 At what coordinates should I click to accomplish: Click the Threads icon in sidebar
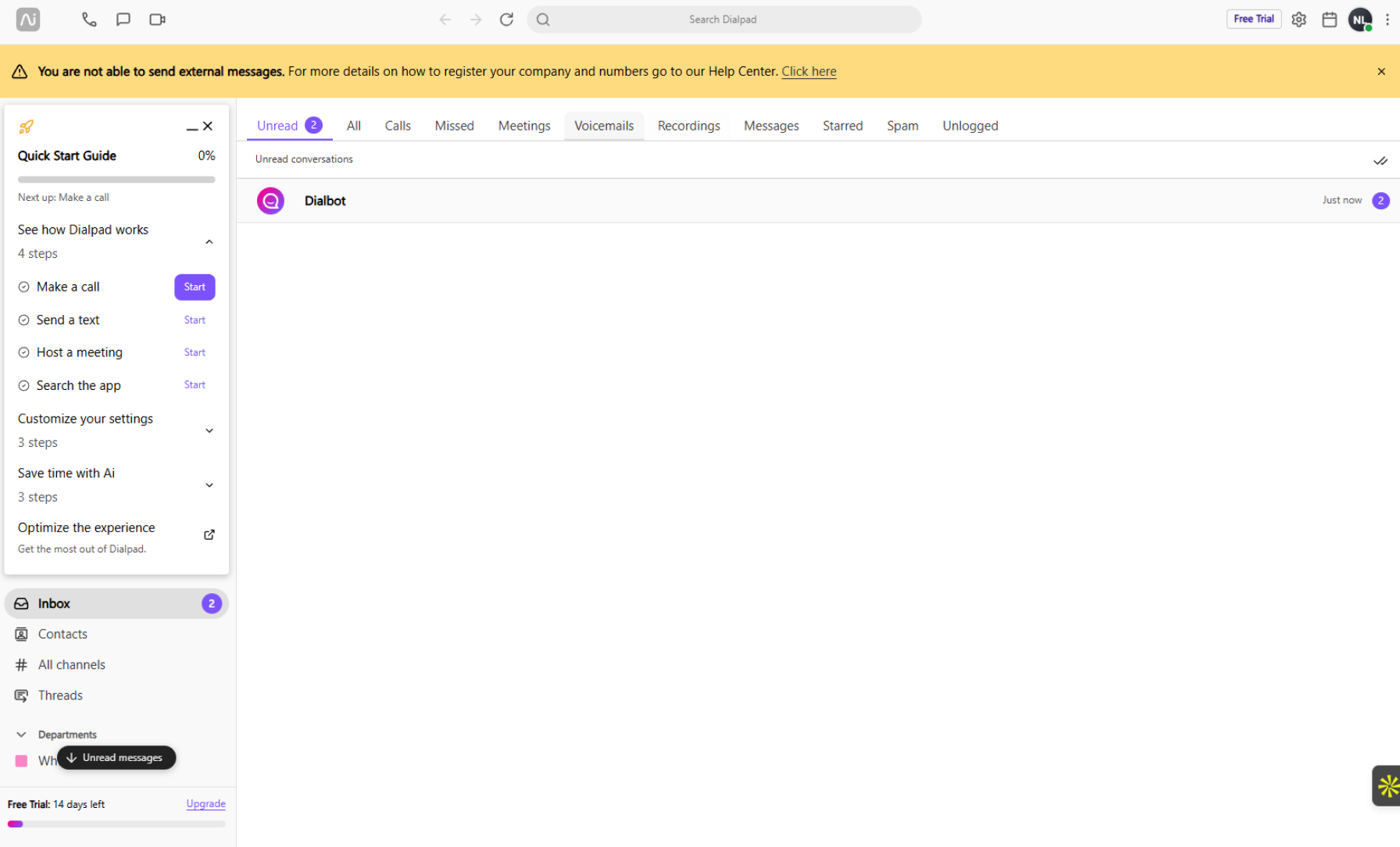click(x=21, y=695)
